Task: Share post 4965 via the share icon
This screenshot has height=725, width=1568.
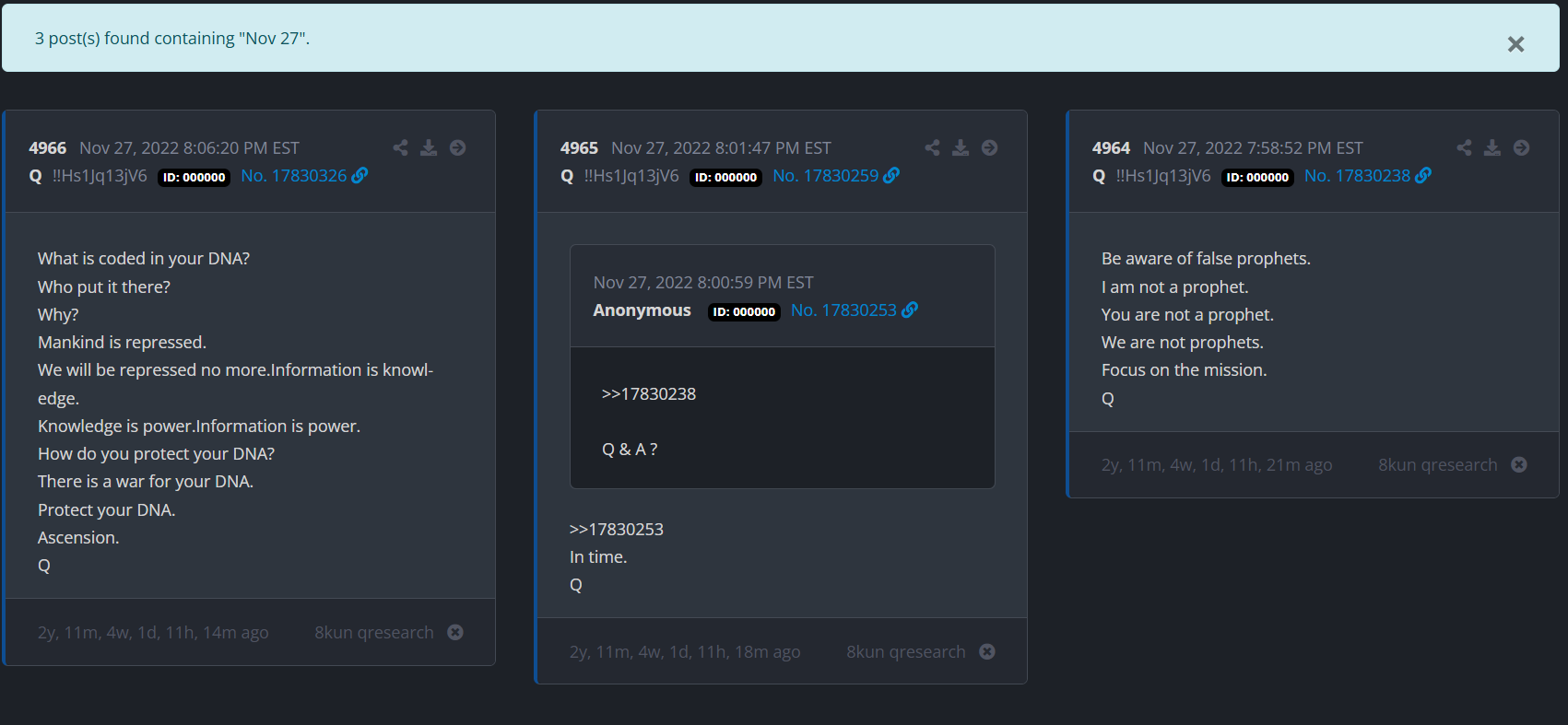Action: click(x=932, y=147)
